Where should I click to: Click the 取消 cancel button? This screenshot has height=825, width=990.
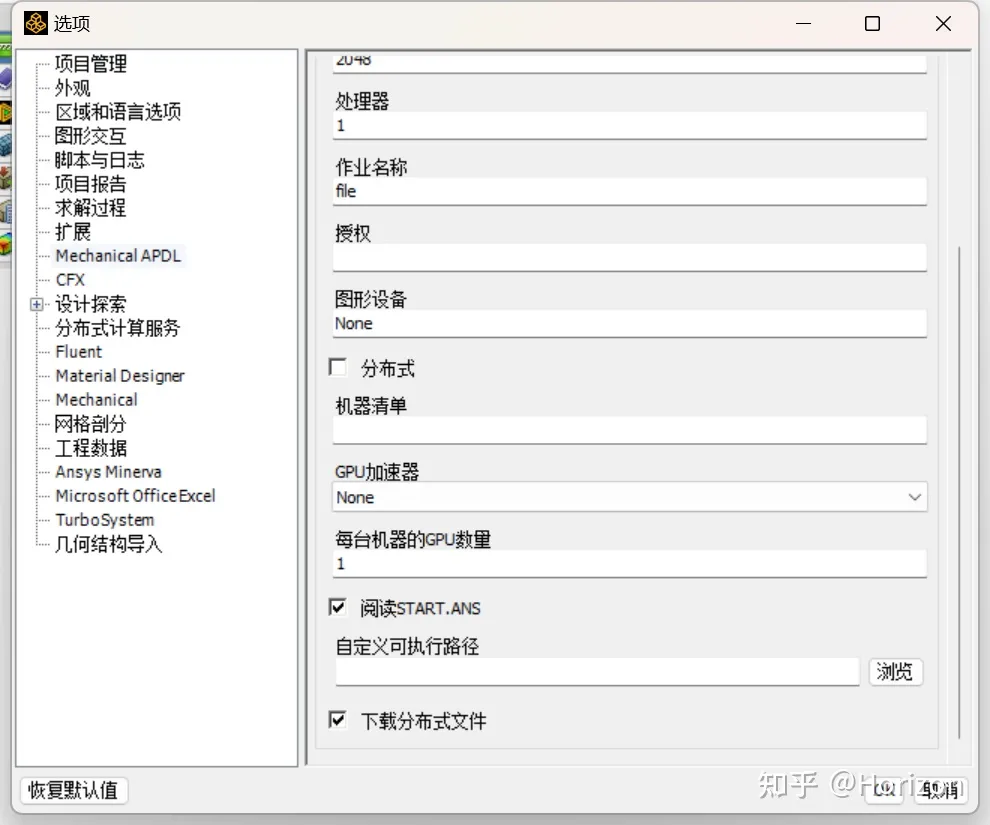pyautogui.click(x=939, y=789)
